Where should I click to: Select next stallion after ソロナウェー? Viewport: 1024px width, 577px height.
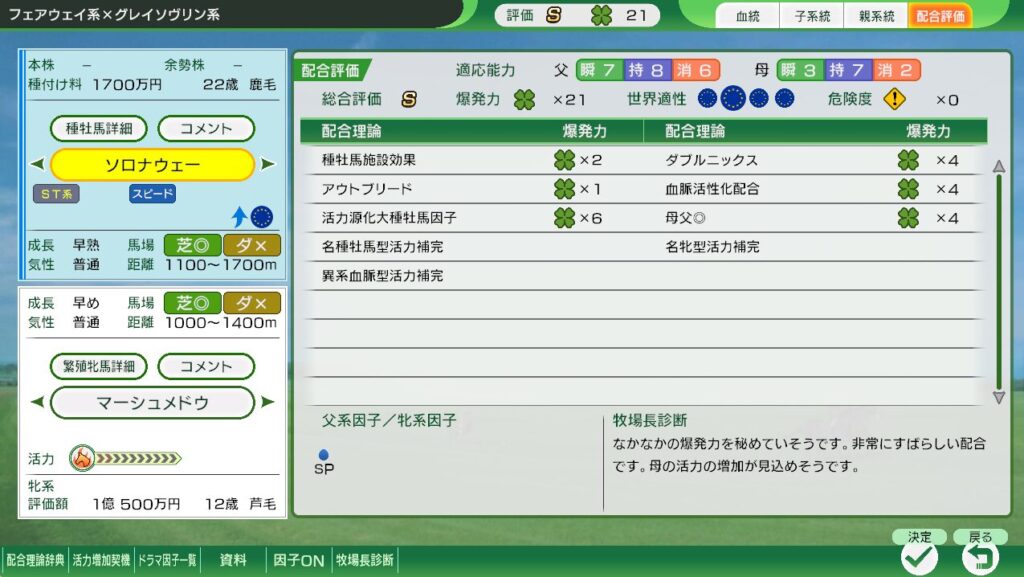pos(267,165)
